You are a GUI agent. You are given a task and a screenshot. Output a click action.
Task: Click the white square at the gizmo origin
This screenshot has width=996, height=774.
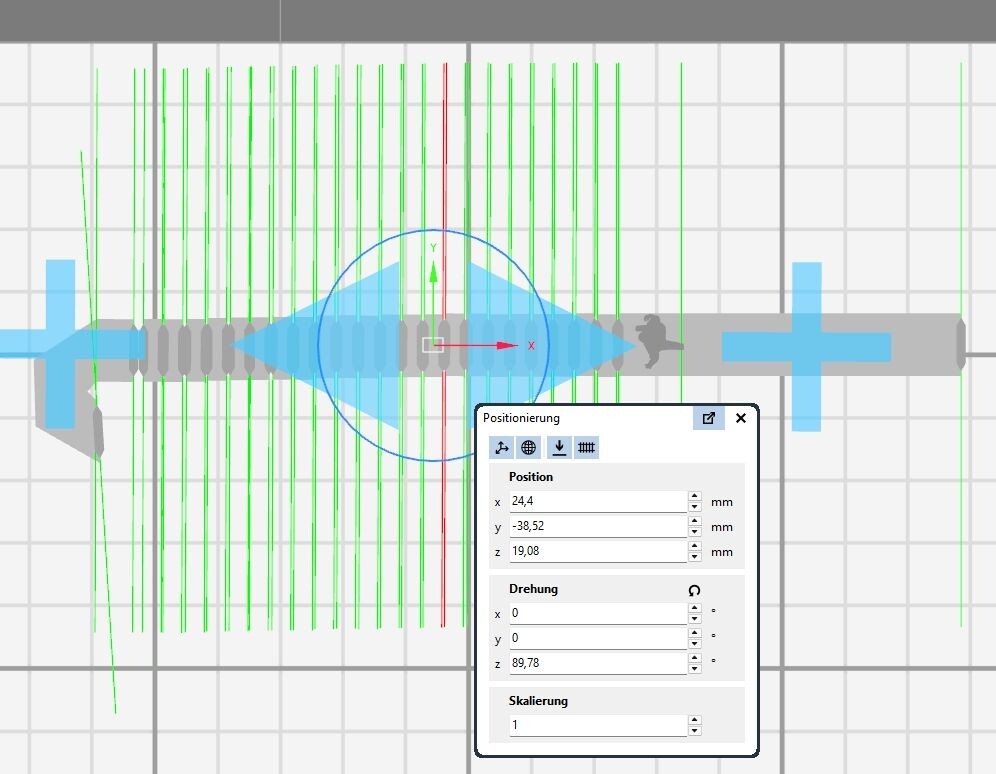(x=433, y=345)
